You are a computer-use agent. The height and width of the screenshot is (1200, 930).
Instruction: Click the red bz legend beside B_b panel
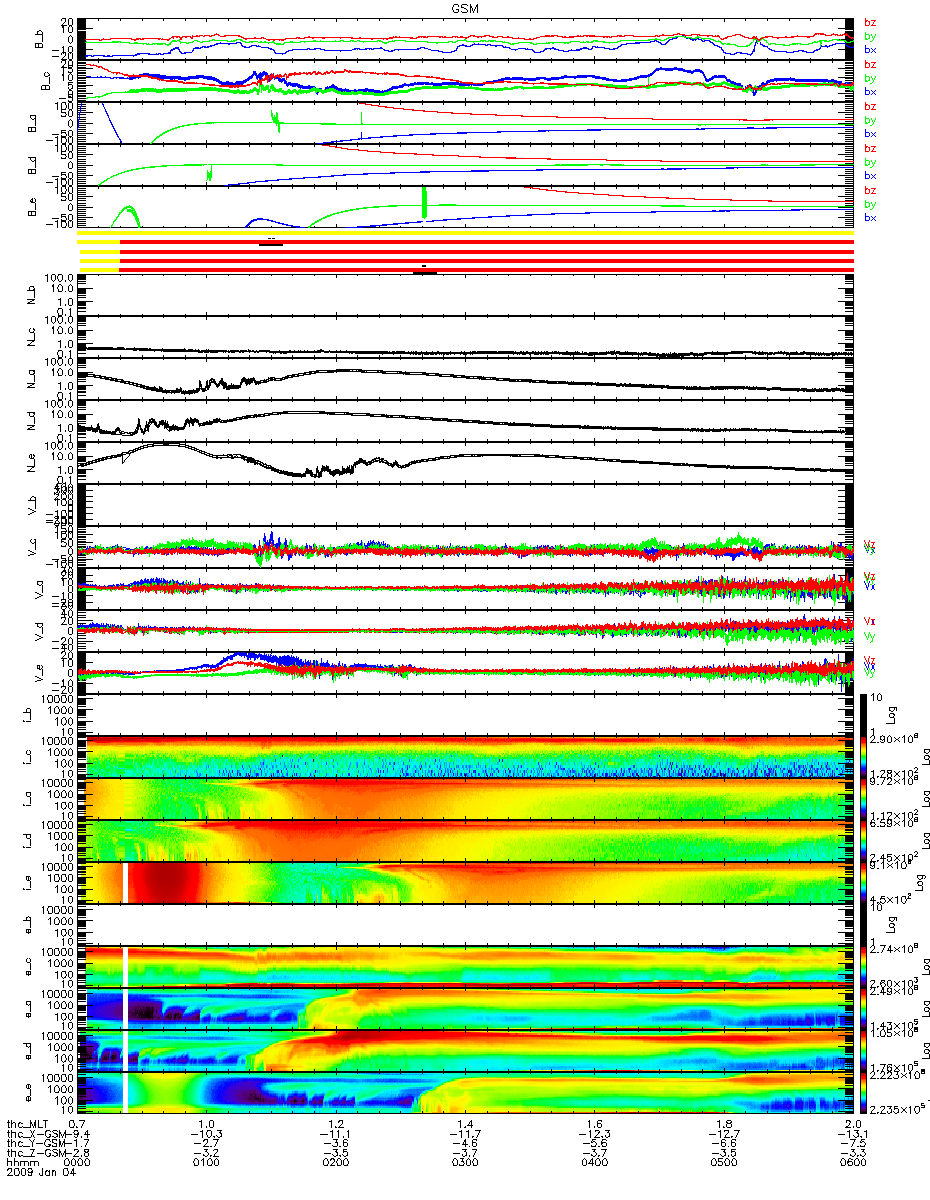(870, 22)
